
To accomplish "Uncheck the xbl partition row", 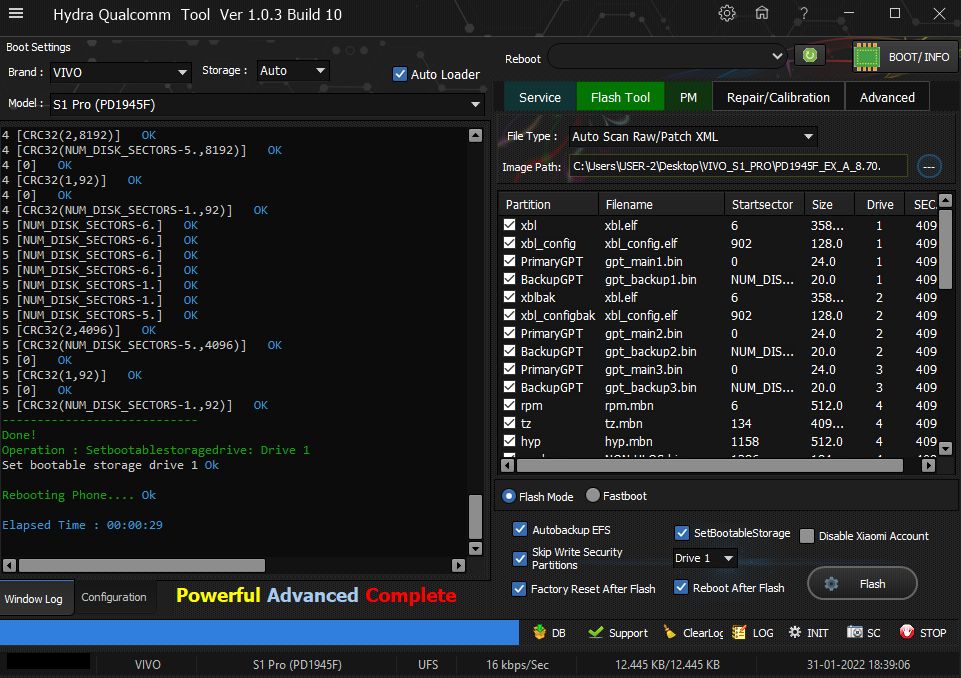I will click(x=509, y=225).
